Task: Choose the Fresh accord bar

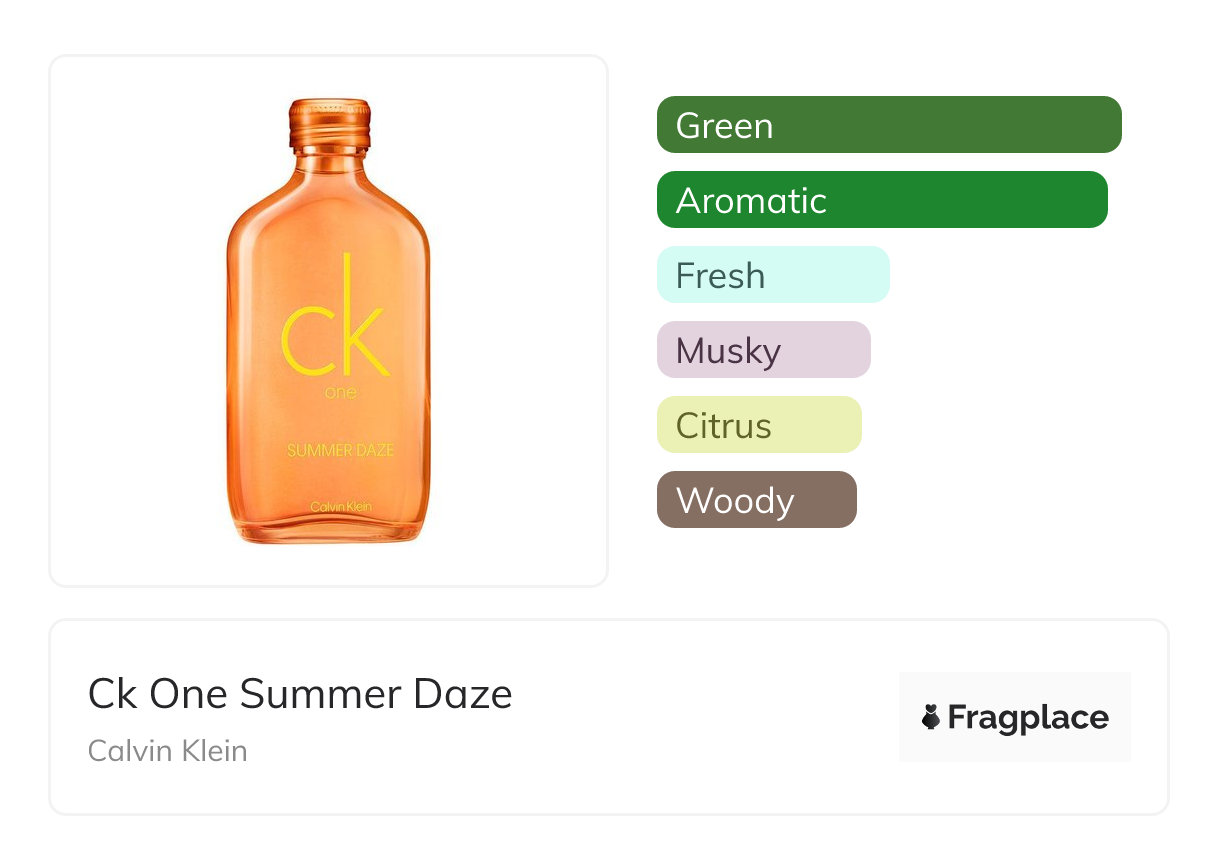Action: click(773, 275)
